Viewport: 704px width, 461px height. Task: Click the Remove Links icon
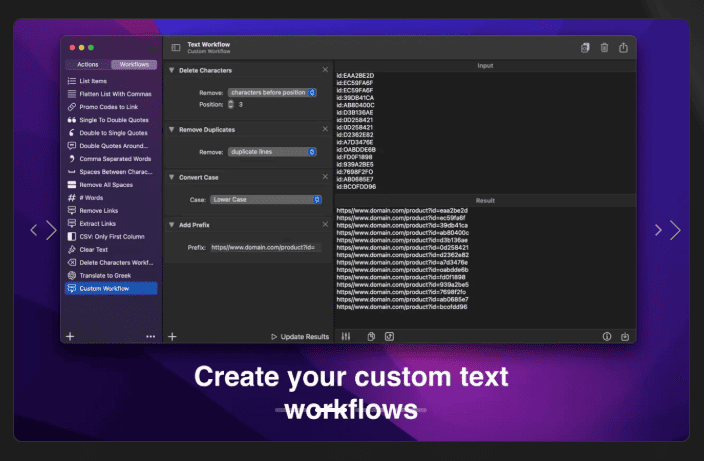coord(71,211)
